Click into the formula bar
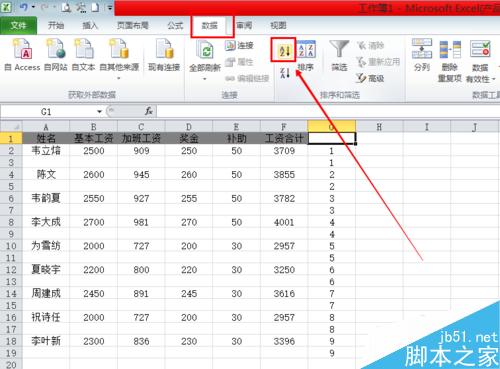Image resolution: width=500 pixels, height=369 pixels. 328,112
